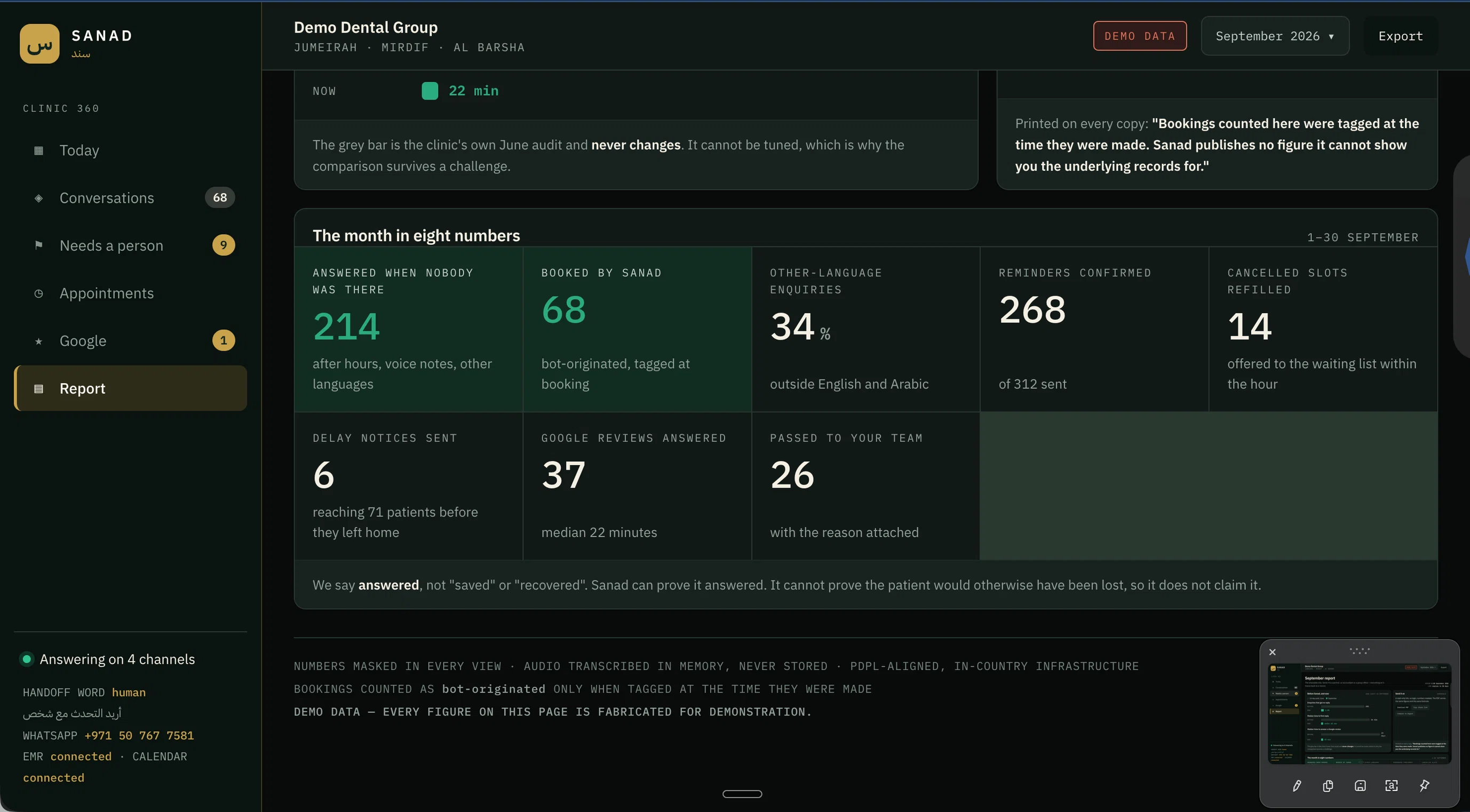The width and height of the screenshot is (1470, 812).
Task: Click the Needs a person badge 9
Action: coord(224,245)
